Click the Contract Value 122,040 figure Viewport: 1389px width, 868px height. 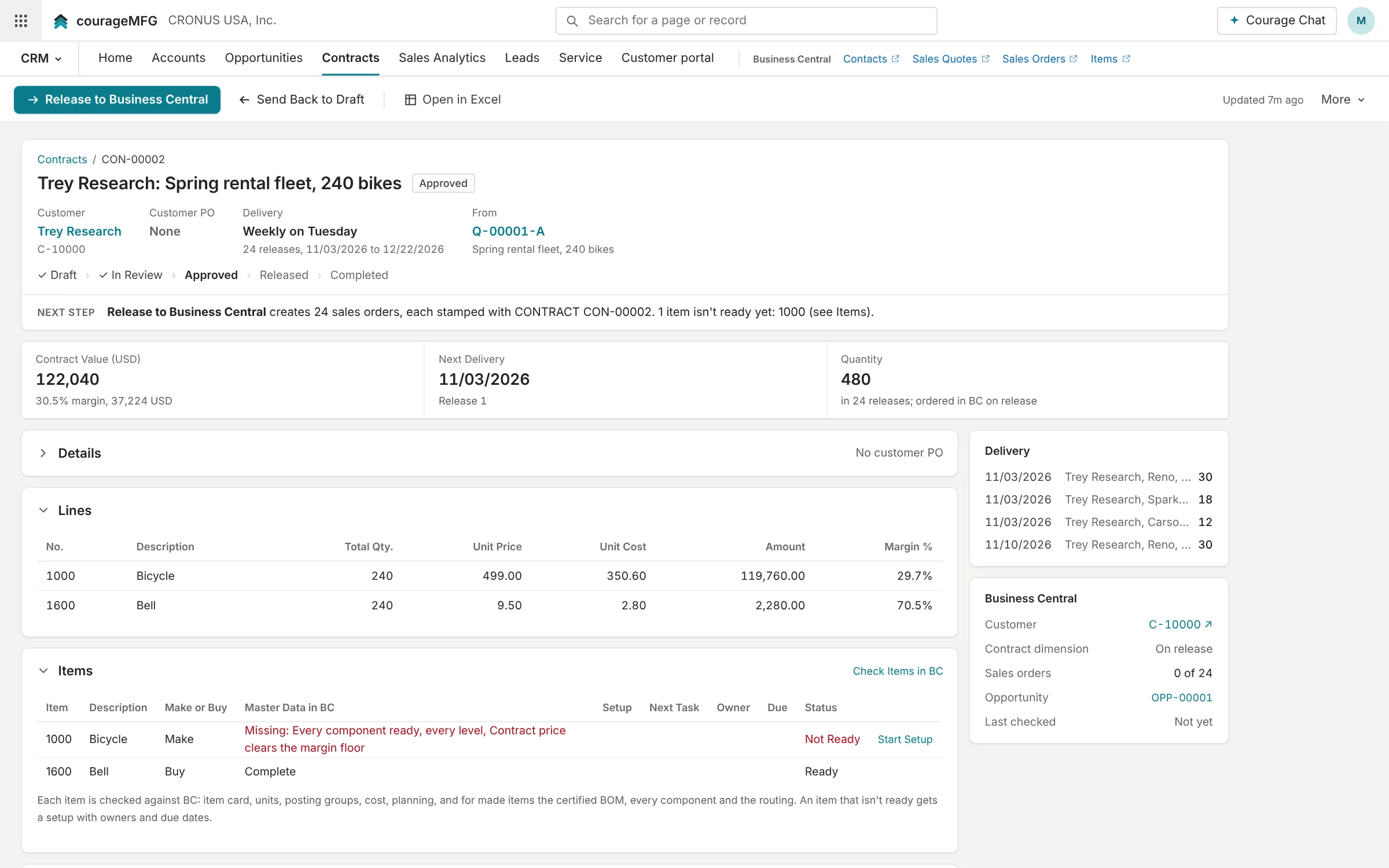(x=67, y=380)
